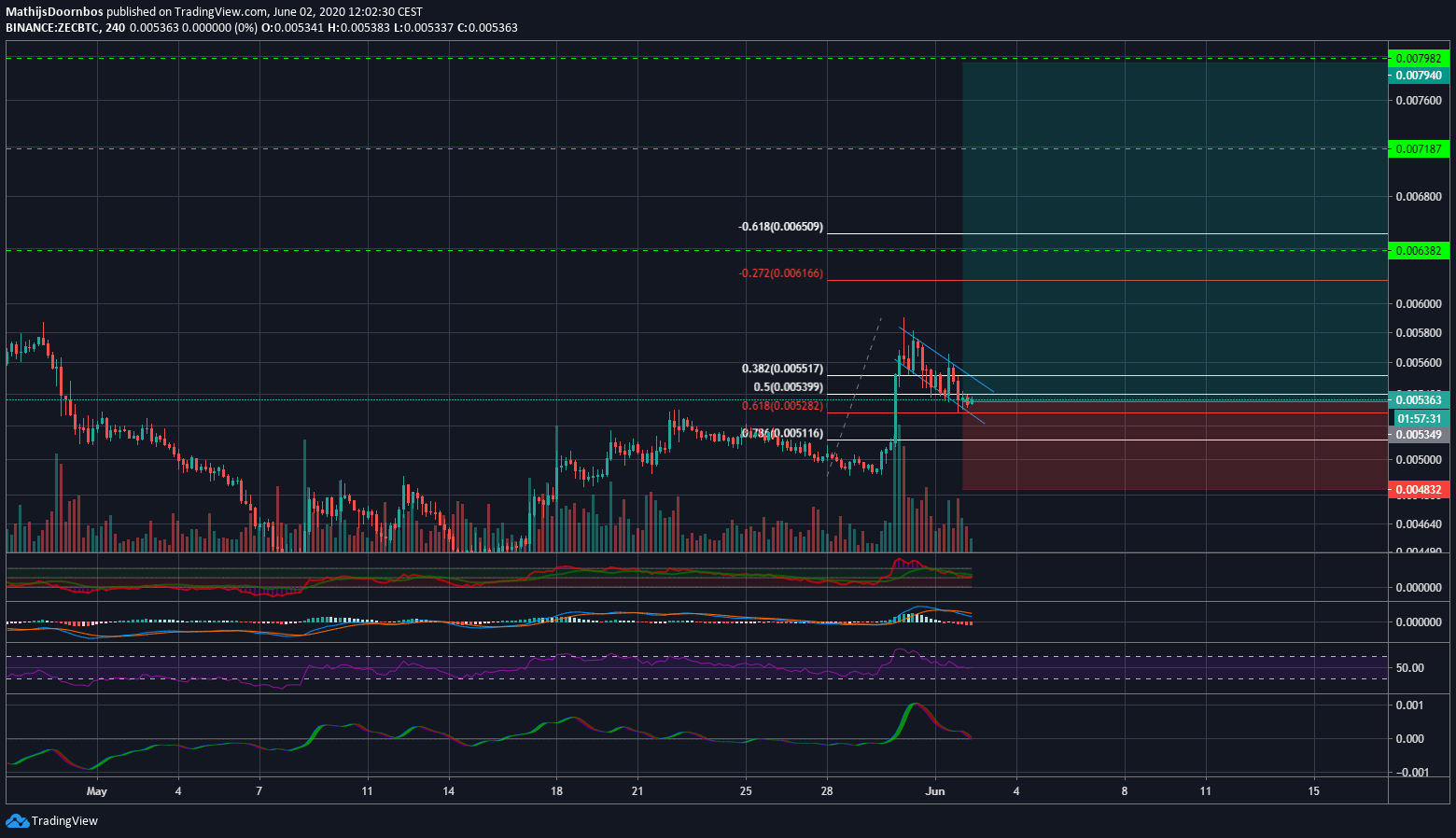
Task: Select the 0.382(0.005517) Fibonacci label
Action: (782, 370)
